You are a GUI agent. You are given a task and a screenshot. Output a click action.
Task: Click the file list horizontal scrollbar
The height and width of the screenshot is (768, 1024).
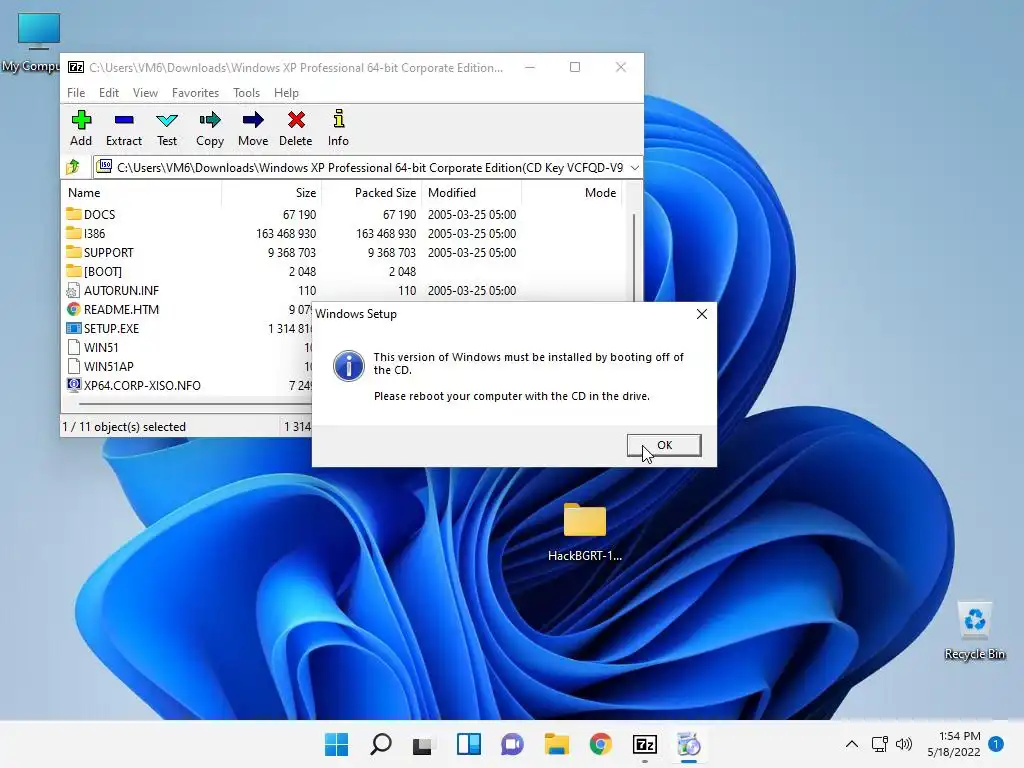pyautogui.click(x=194, y=404)
